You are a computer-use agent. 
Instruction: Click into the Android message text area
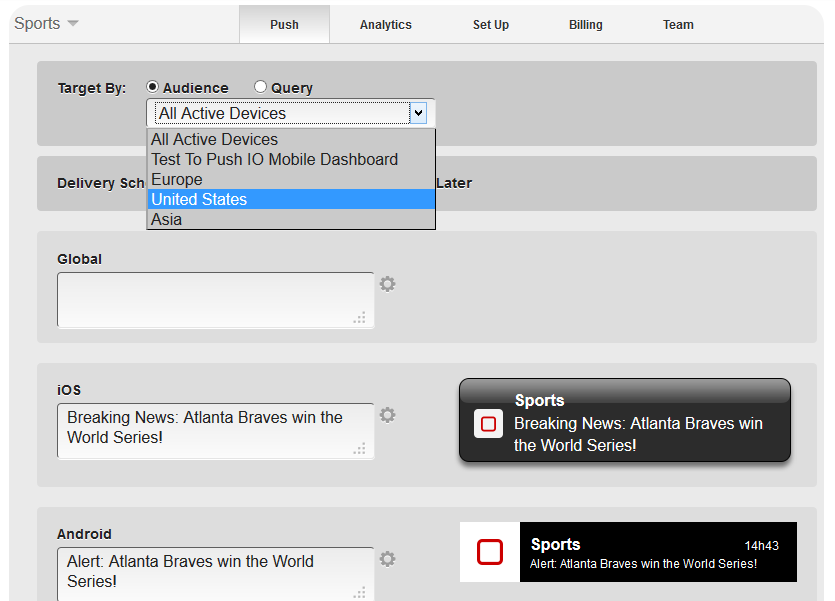point(216,574)
